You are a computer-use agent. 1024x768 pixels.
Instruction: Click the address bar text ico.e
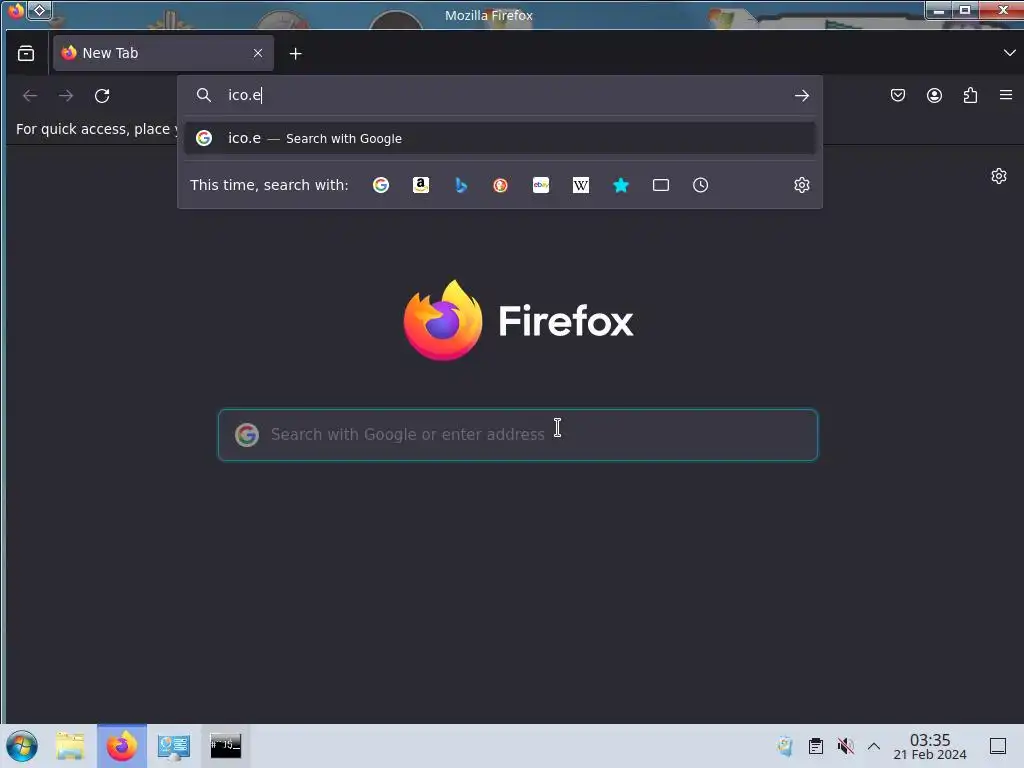[244, 95]
